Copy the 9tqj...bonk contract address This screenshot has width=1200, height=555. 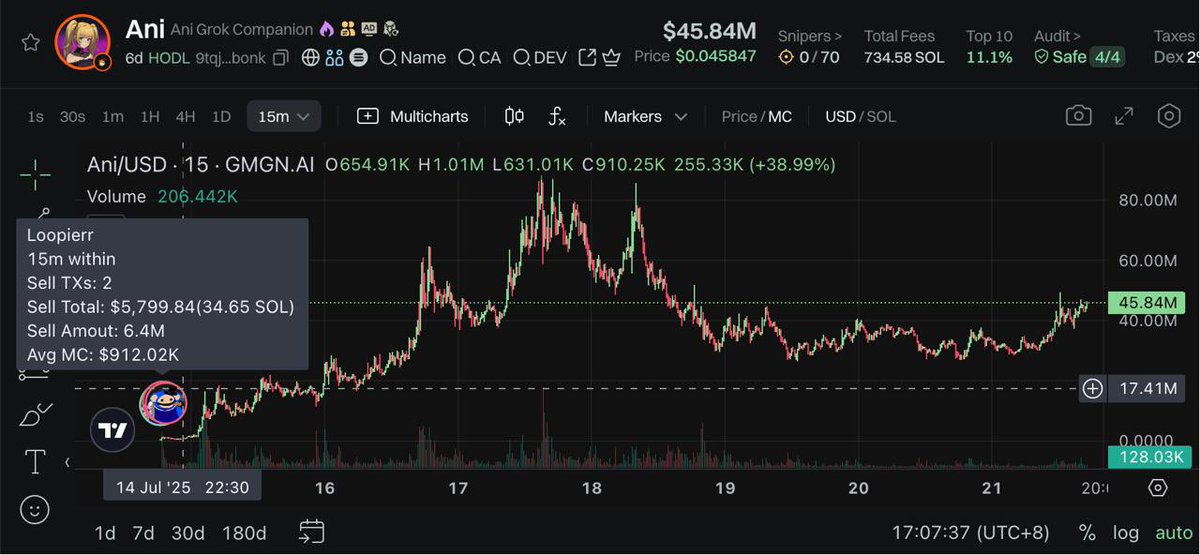[282, 58]
